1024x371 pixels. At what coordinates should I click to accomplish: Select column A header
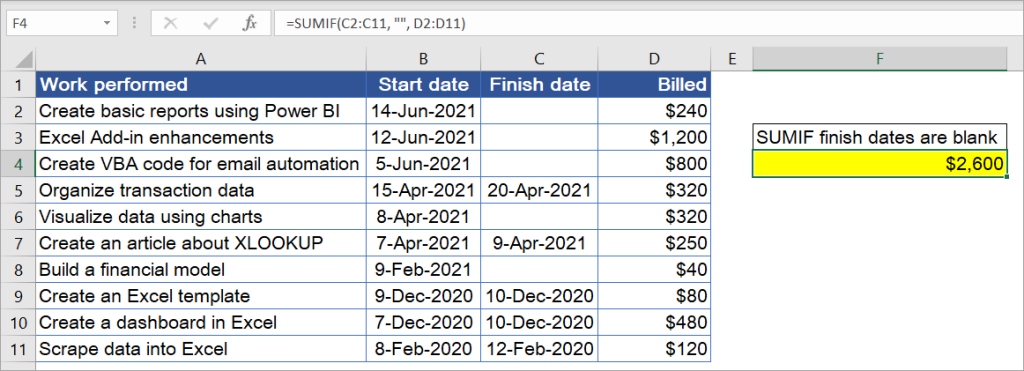(x=200, y=59)
